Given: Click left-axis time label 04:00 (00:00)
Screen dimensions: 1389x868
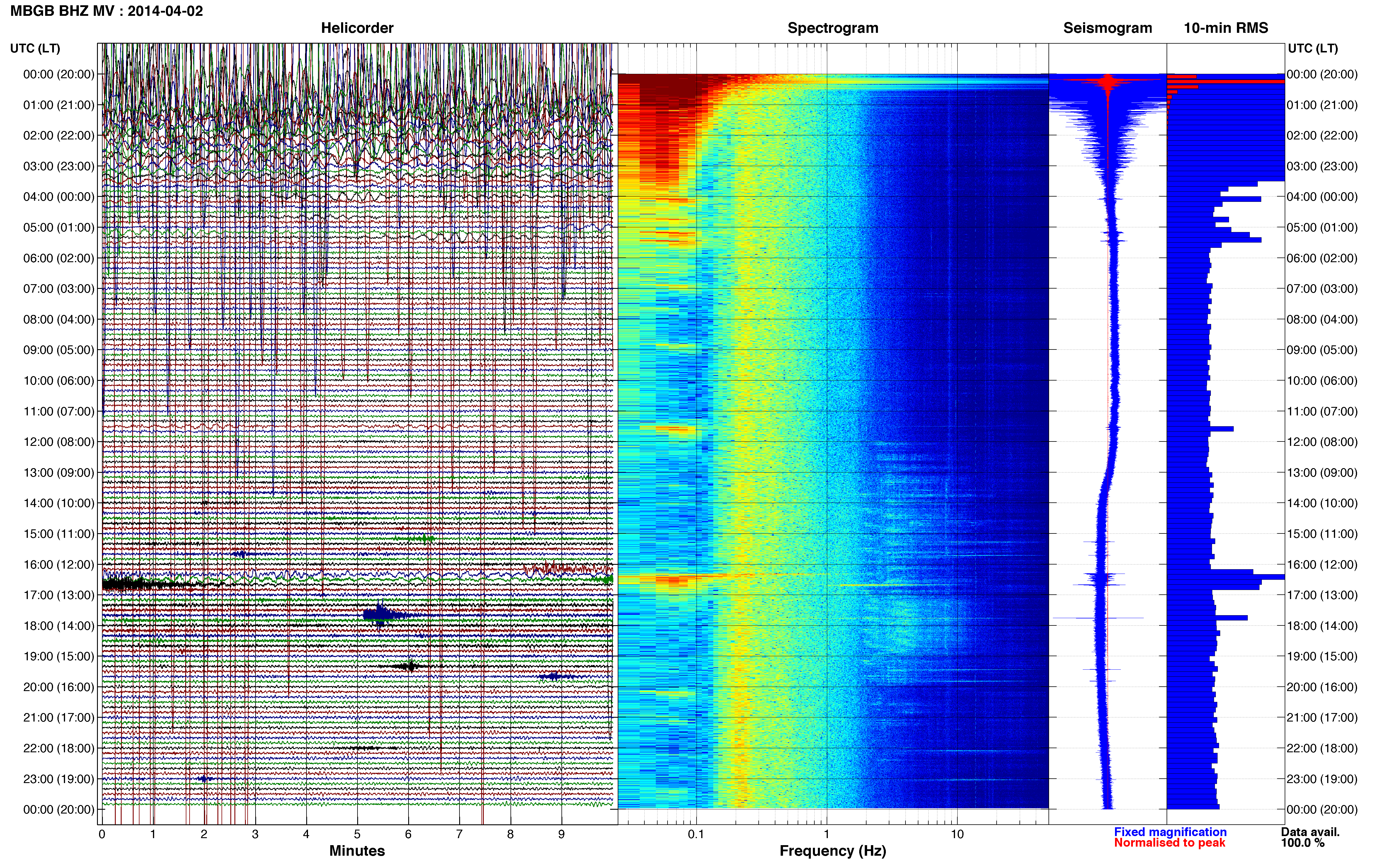Looking at the screenshot, I should tap(59, 197).
